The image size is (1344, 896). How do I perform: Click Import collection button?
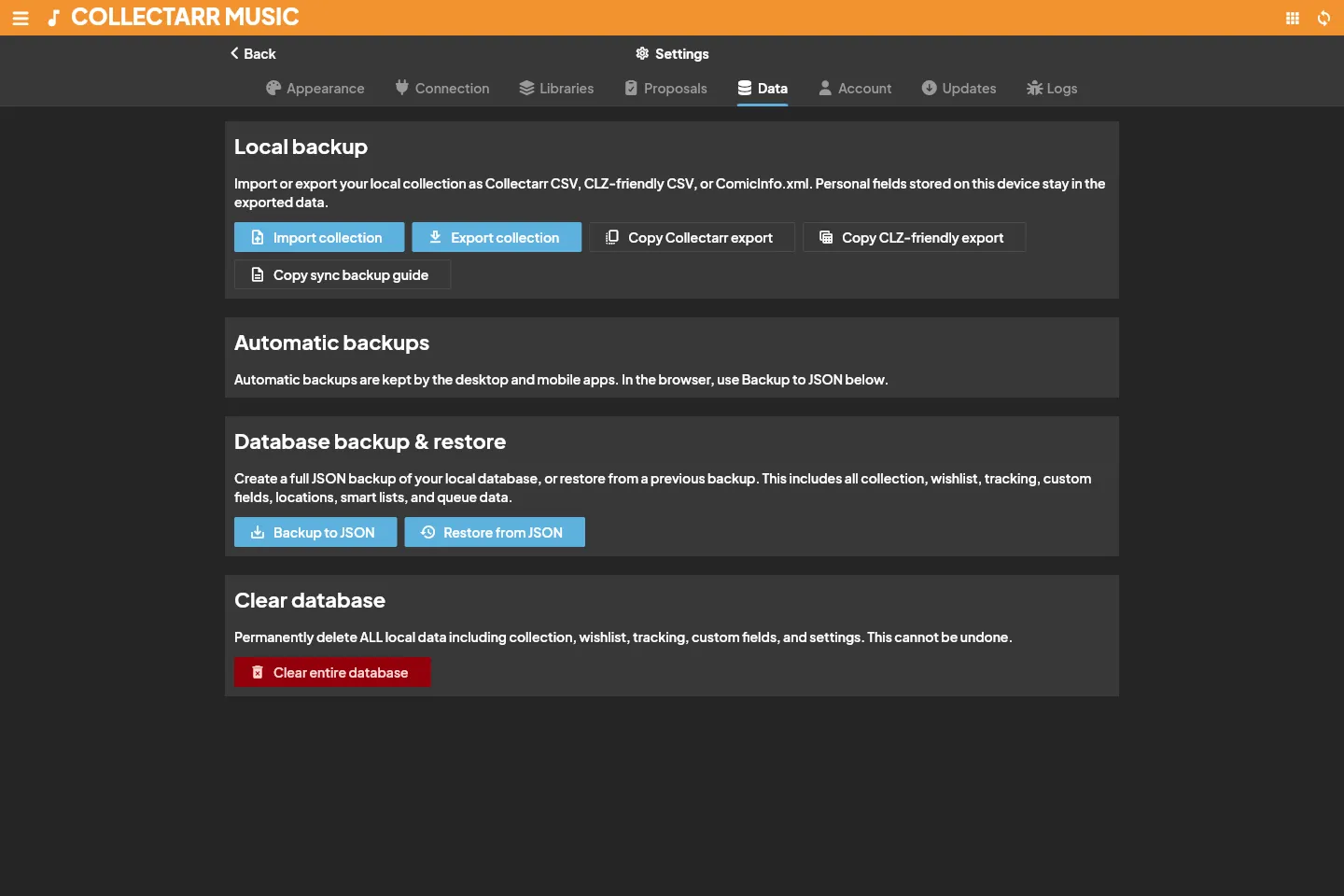(319, 237)
